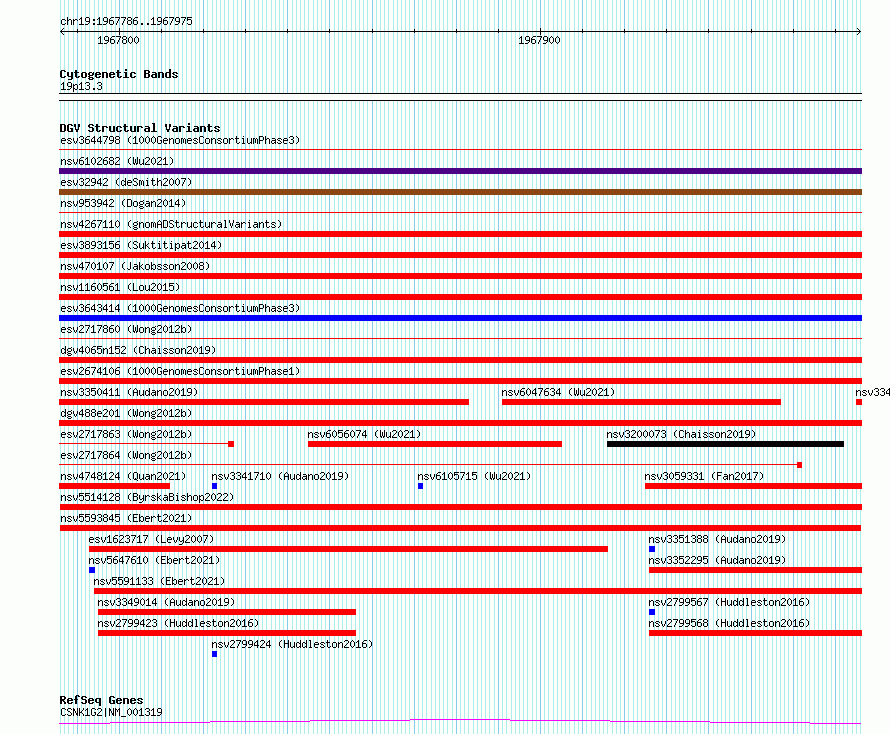Click nsv2799423 (Huddleston2016) label
890x734 pixels.
point(178,623)
